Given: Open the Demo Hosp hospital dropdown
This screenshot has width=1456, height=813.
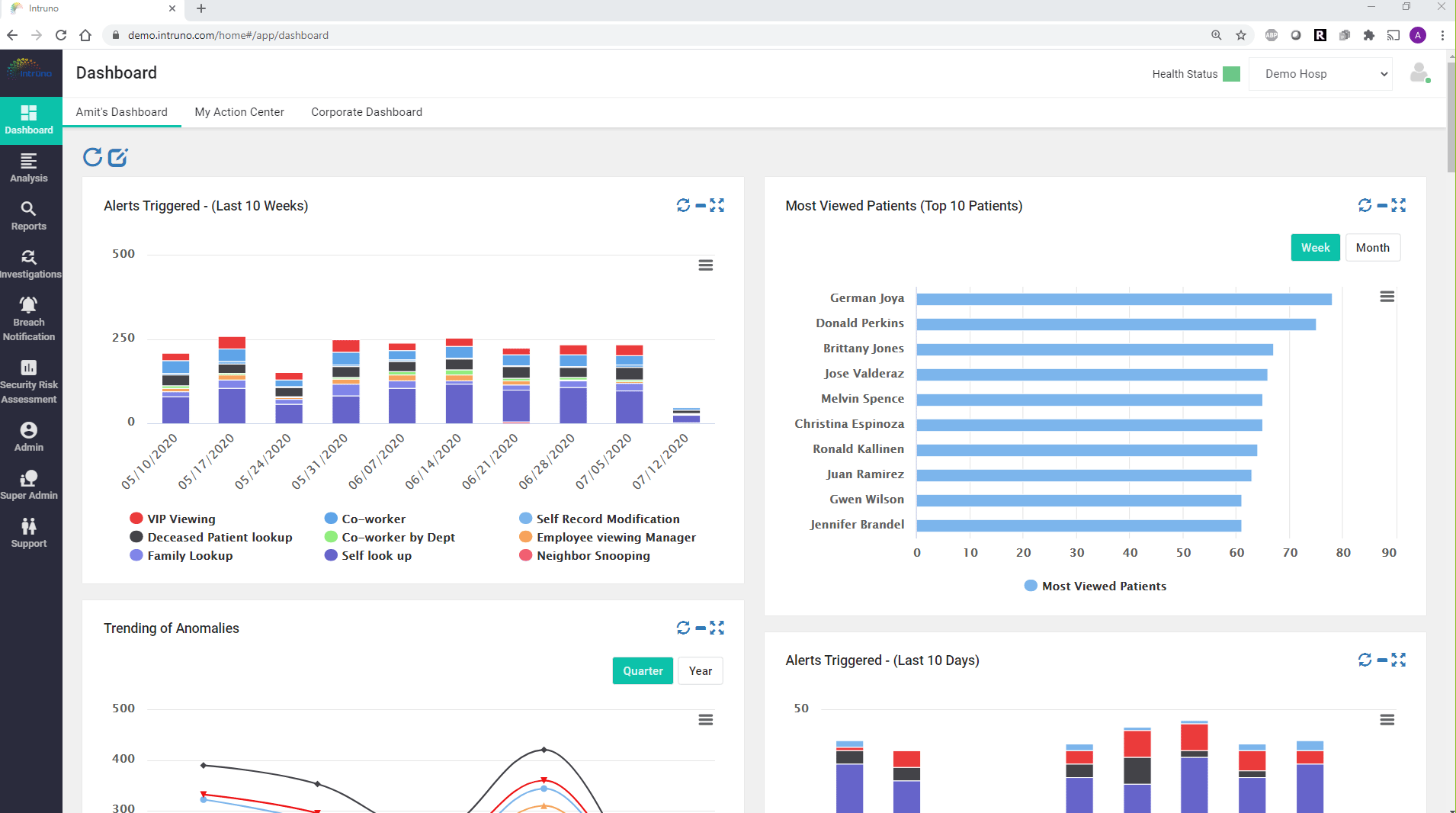Looking at the screenshot, I should pos(1320,74).
